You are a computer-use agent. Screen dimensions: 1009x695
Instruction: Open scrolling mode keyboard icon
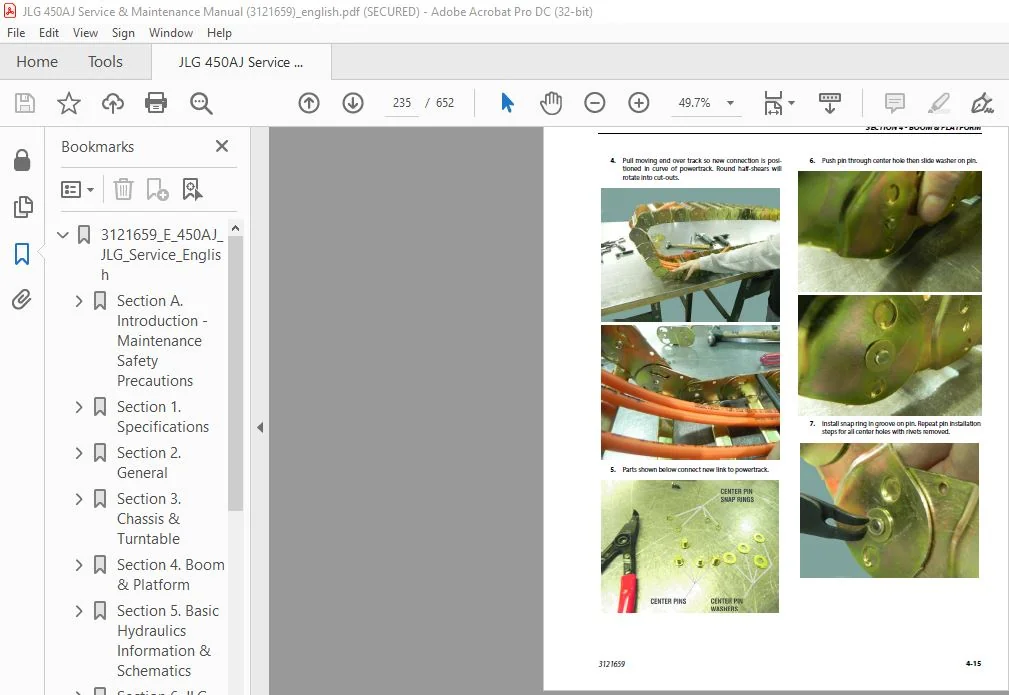[829, 103]
